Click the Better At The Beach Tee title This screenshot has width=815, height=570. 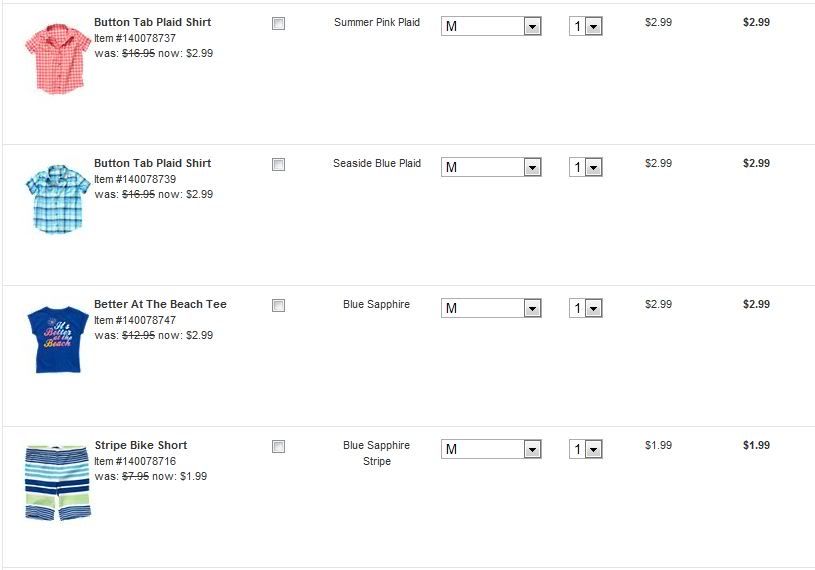tap(160, 304)
